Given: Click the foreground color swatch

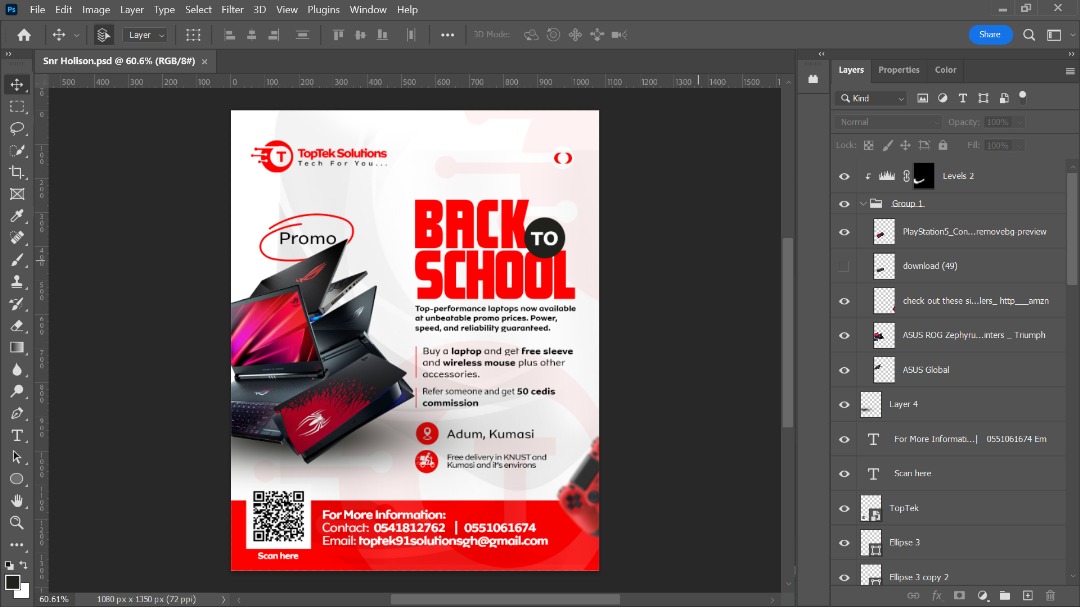Looking at the screenshot, I should (12, 583).
